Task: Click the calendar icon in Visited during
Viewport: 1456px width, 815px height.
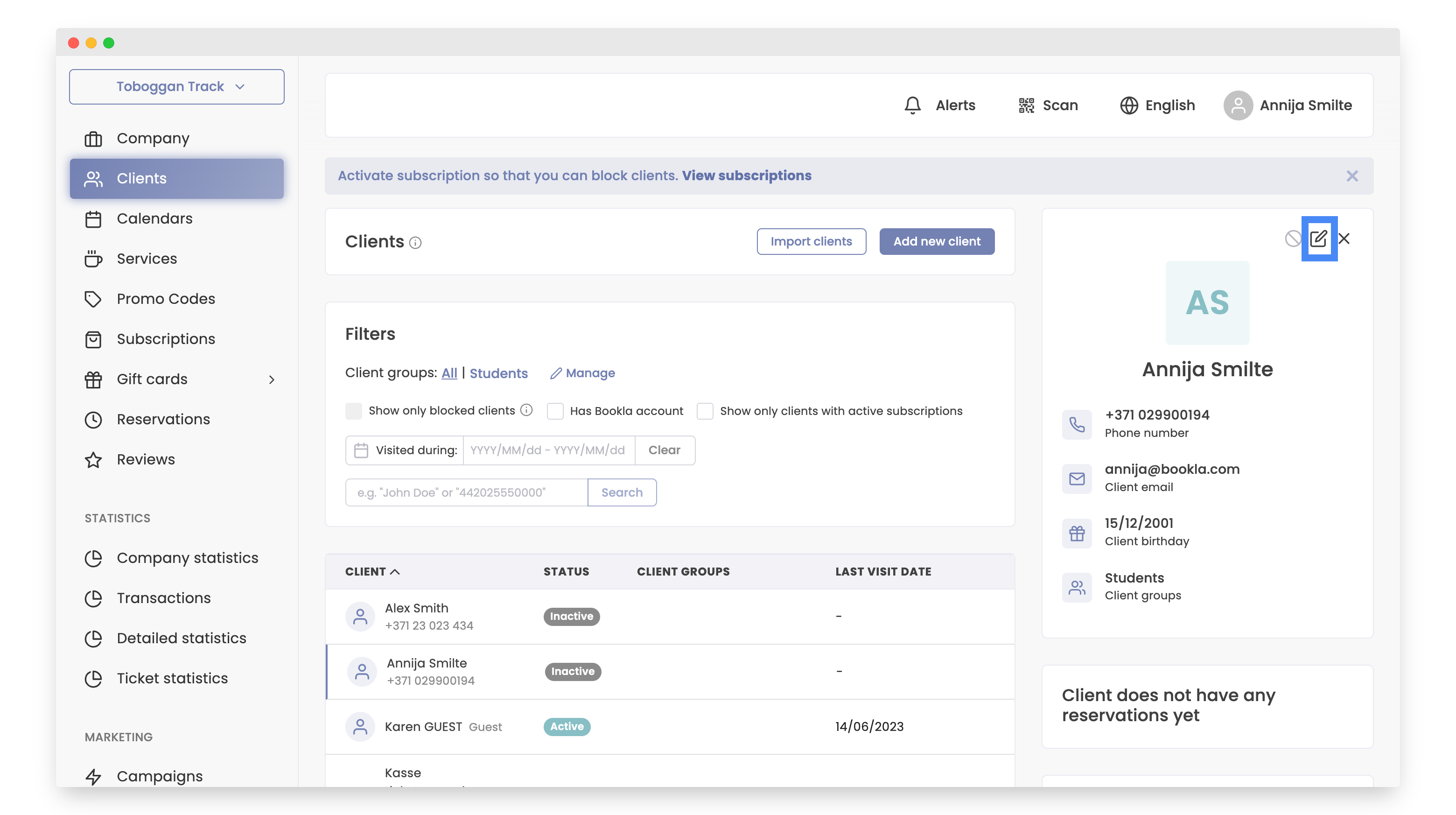Action: point(361,450)
